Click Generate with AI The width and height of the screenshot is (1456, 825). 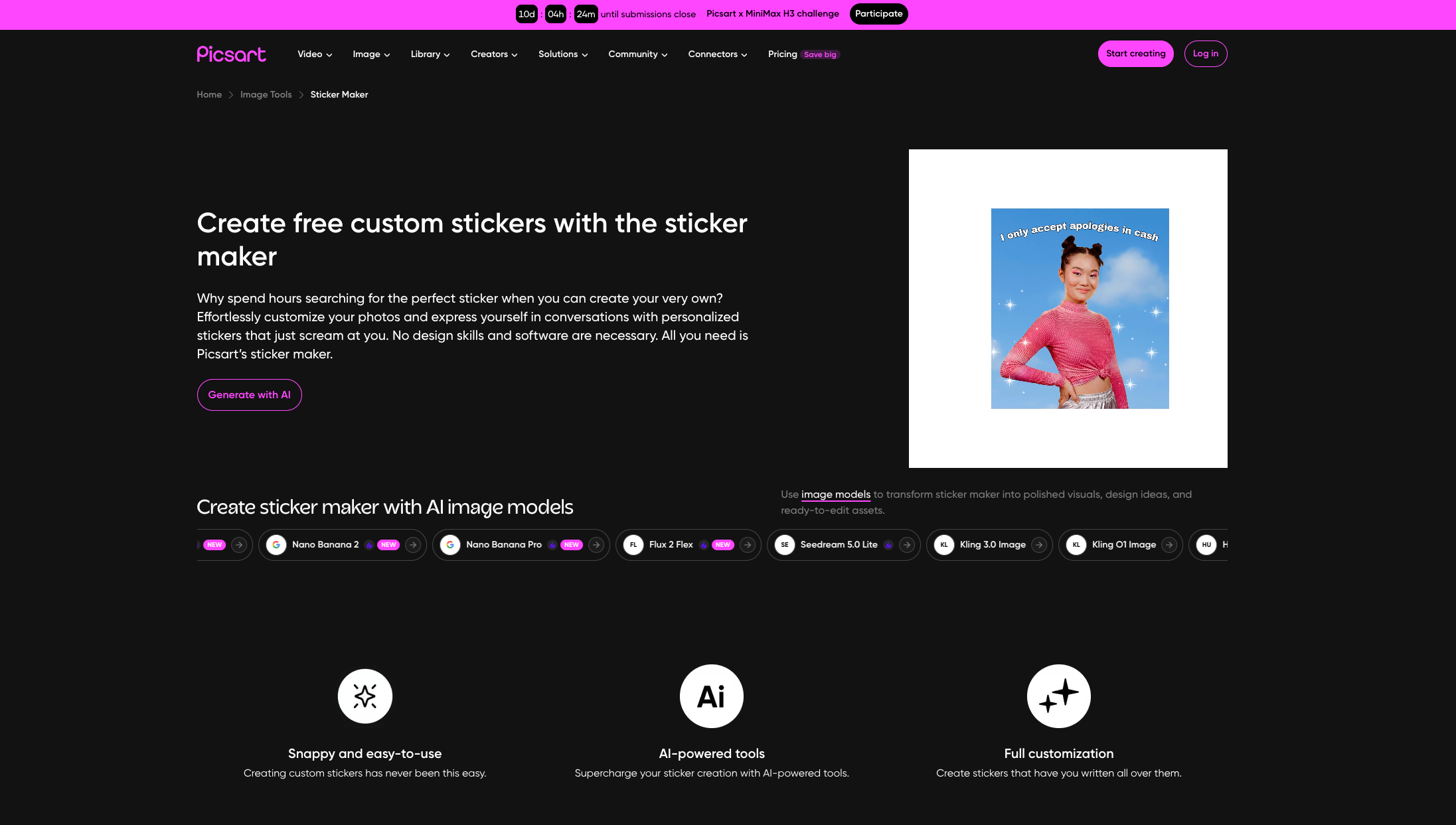pyautogui.click(x=249, y=395)
